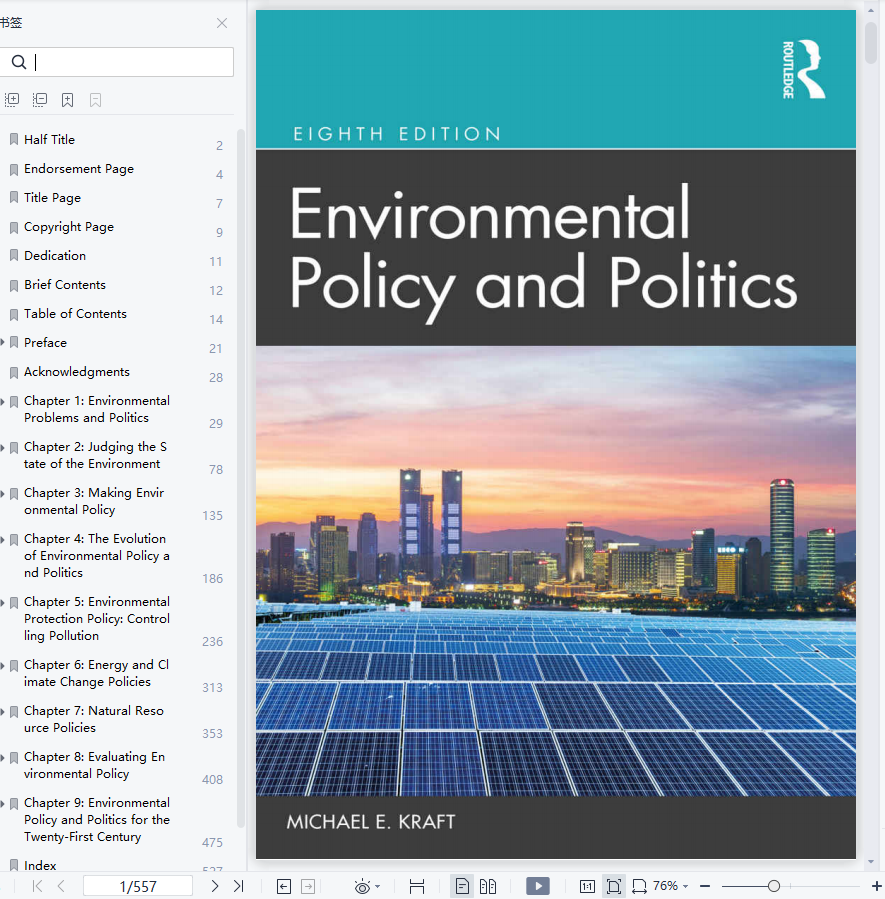Click bookmark icon beside Acknowledgments

click(x=14, y=372)
